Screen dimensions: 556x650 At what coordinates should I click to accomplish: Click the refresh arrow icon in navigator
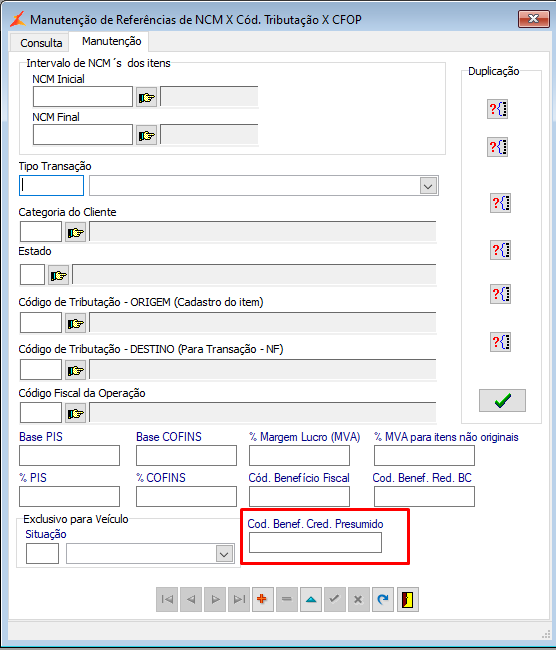click(383, 599)
